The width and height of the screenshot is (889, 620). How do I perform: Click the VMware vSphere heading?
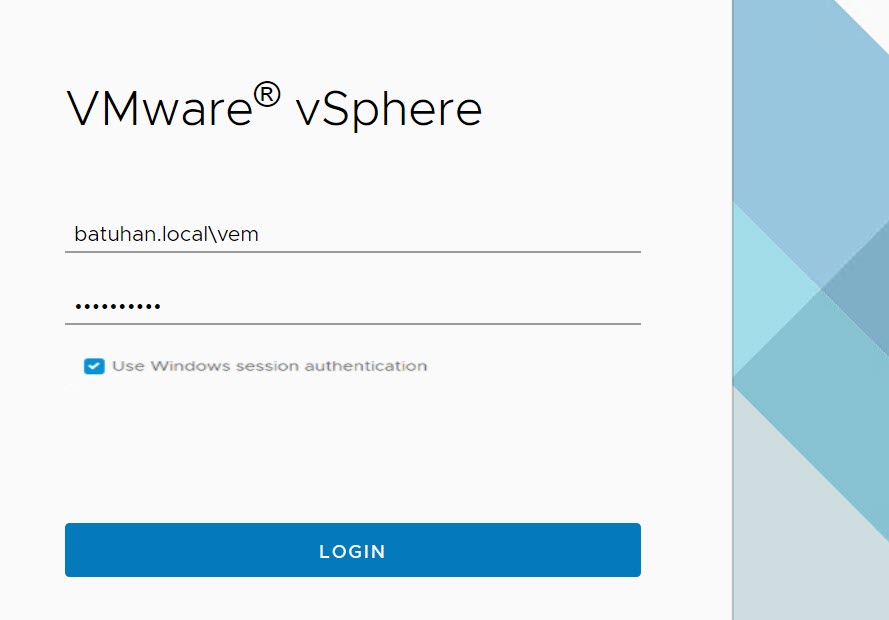tap(274, 108)
